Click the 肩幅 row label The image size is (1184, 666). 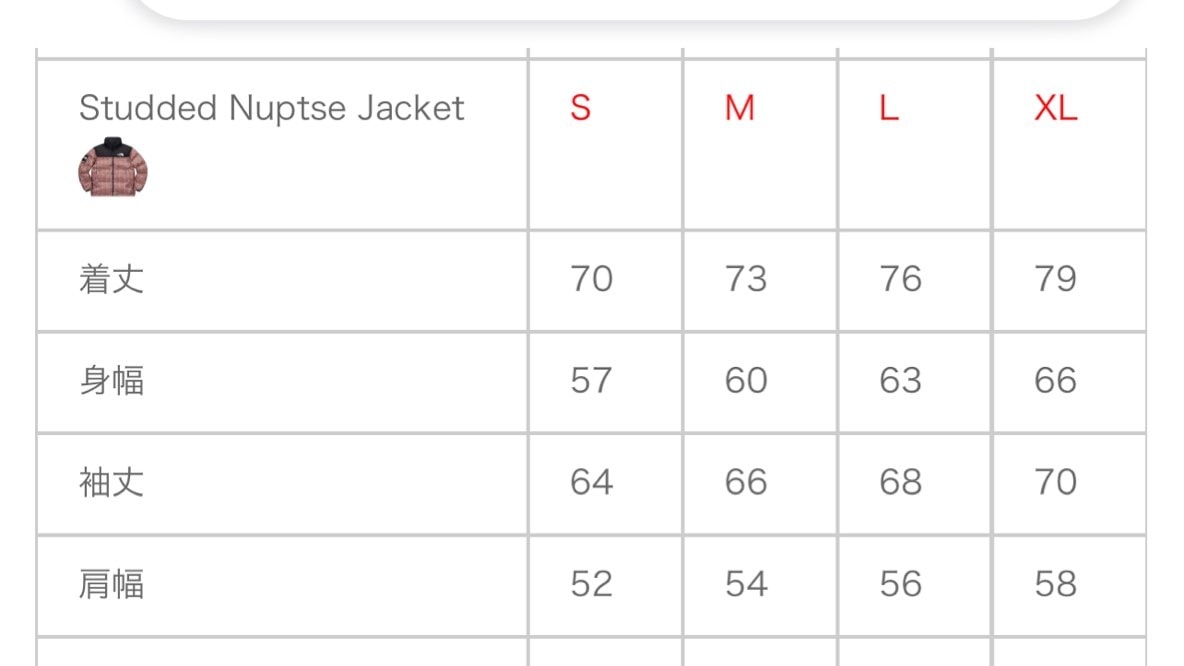pos(111,584)
